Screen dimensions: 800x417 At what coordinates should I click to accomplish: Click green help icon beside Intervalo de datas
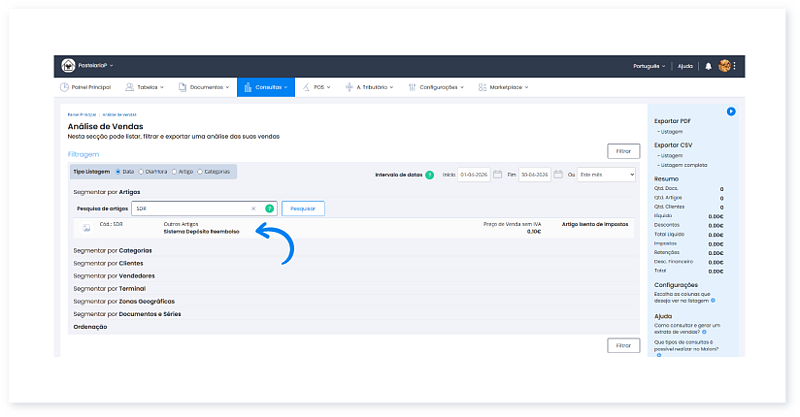tap(429, 174)
